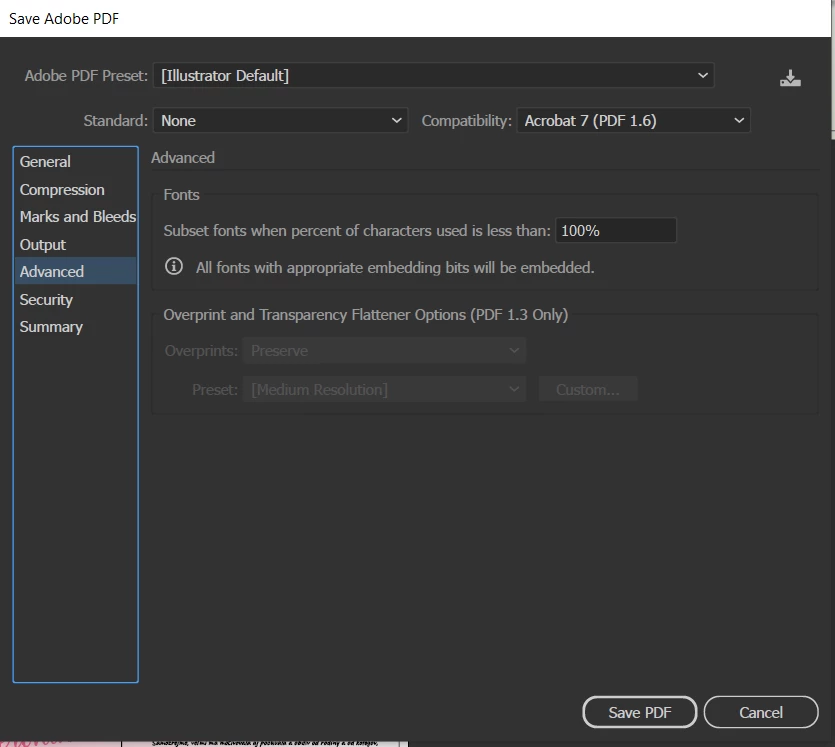Click the info icon beside embedding message
This screenshot has height=747, width=835.
(174, 266)
